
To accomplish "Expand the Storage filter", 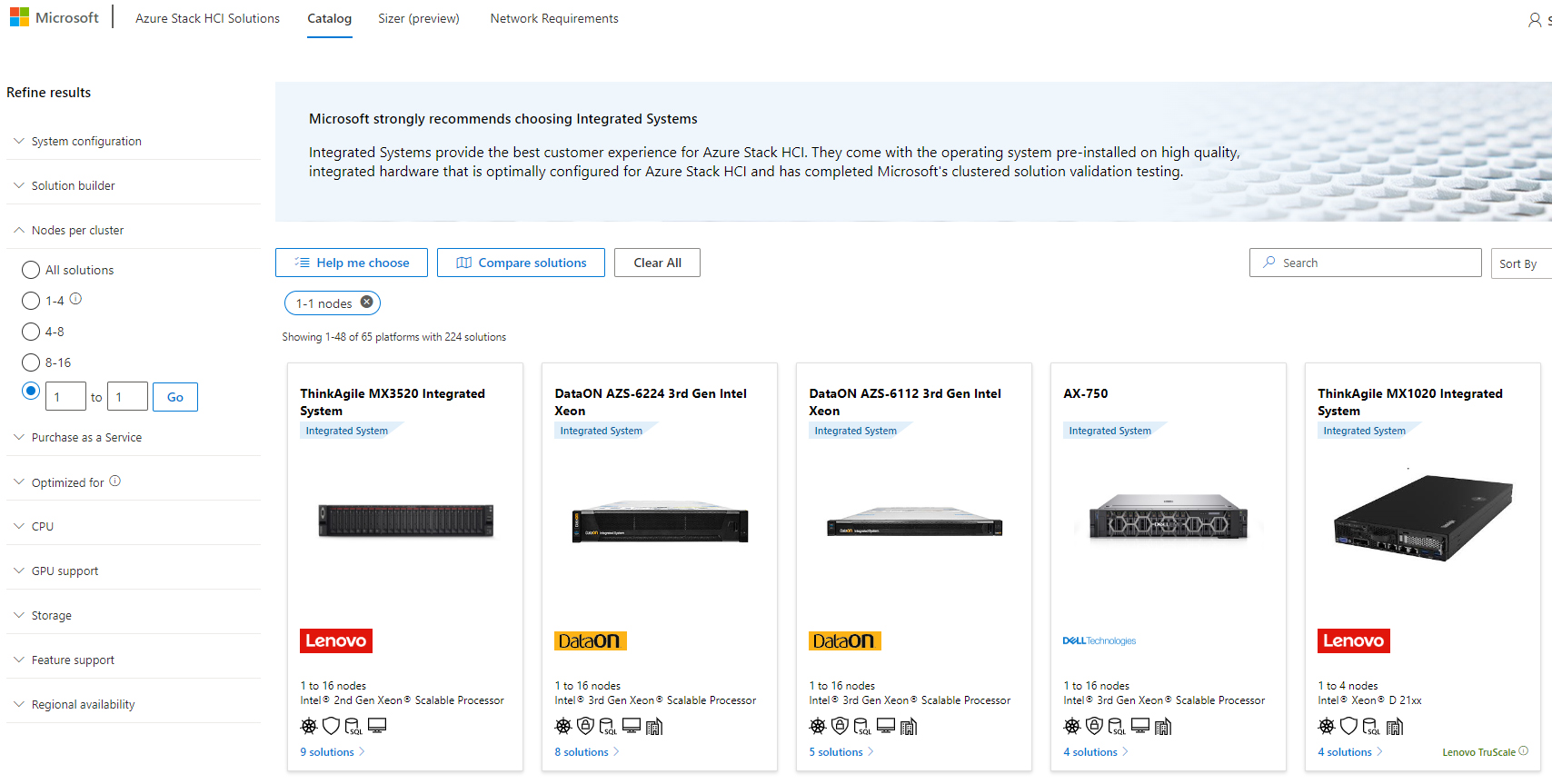I will point(134,615).
